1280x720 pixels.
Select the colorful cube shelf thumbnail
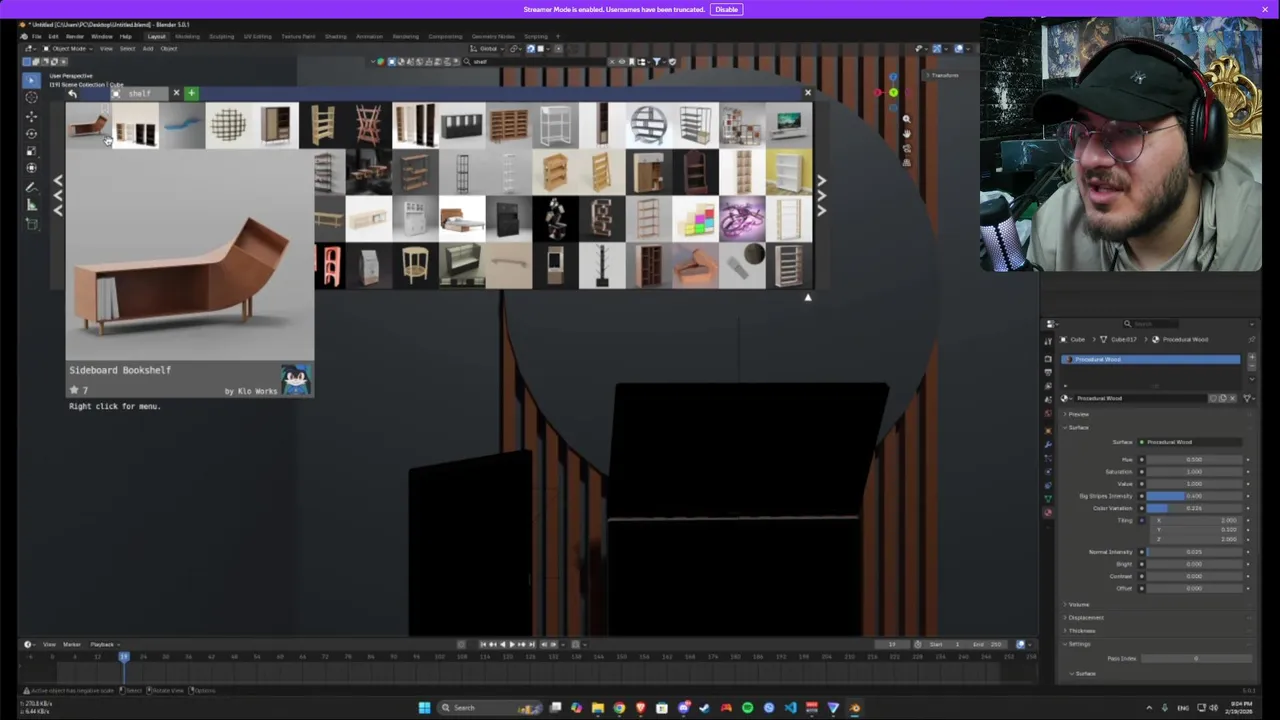click(695, 219)
